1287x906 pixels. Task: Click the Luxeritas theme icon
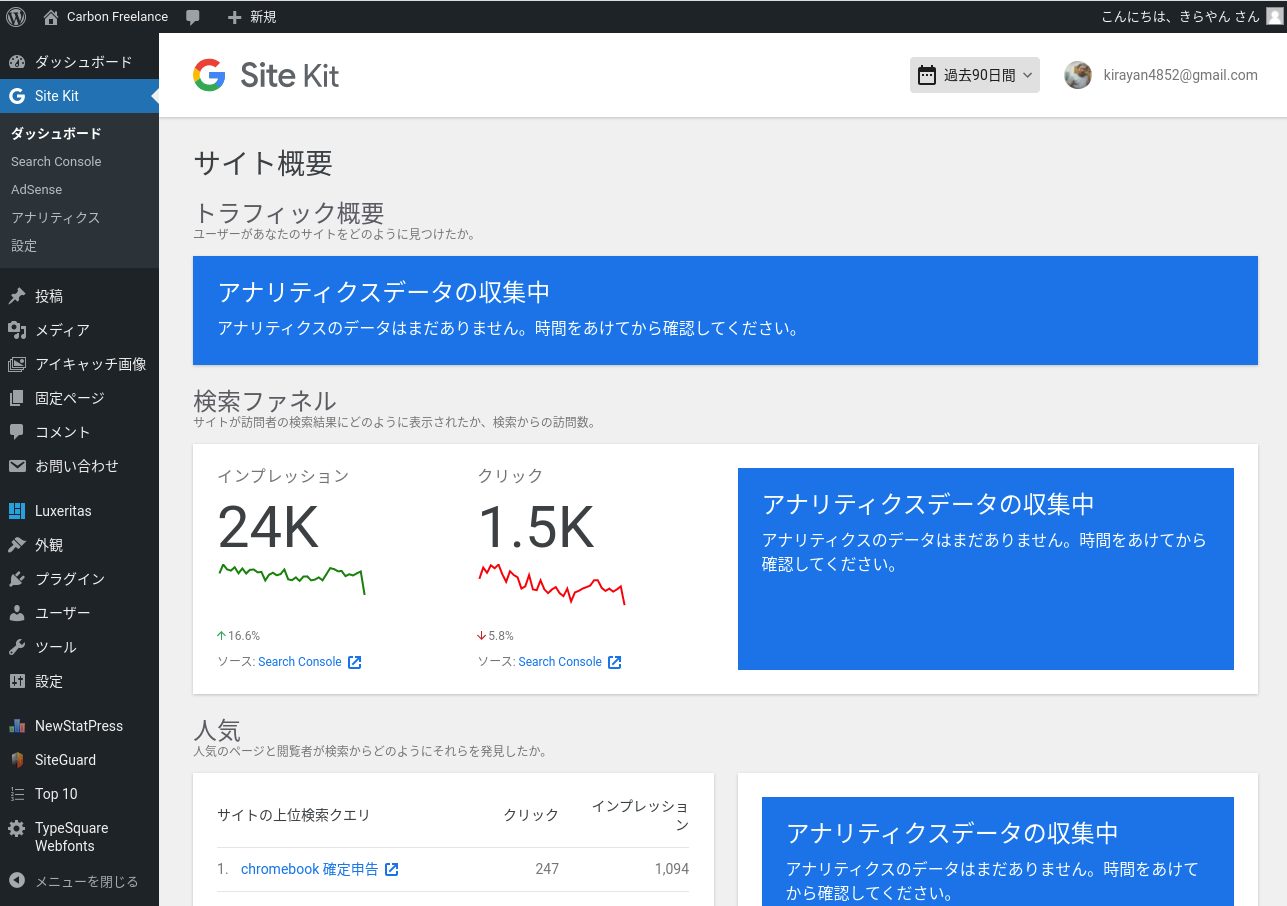[x=16, y=511]
